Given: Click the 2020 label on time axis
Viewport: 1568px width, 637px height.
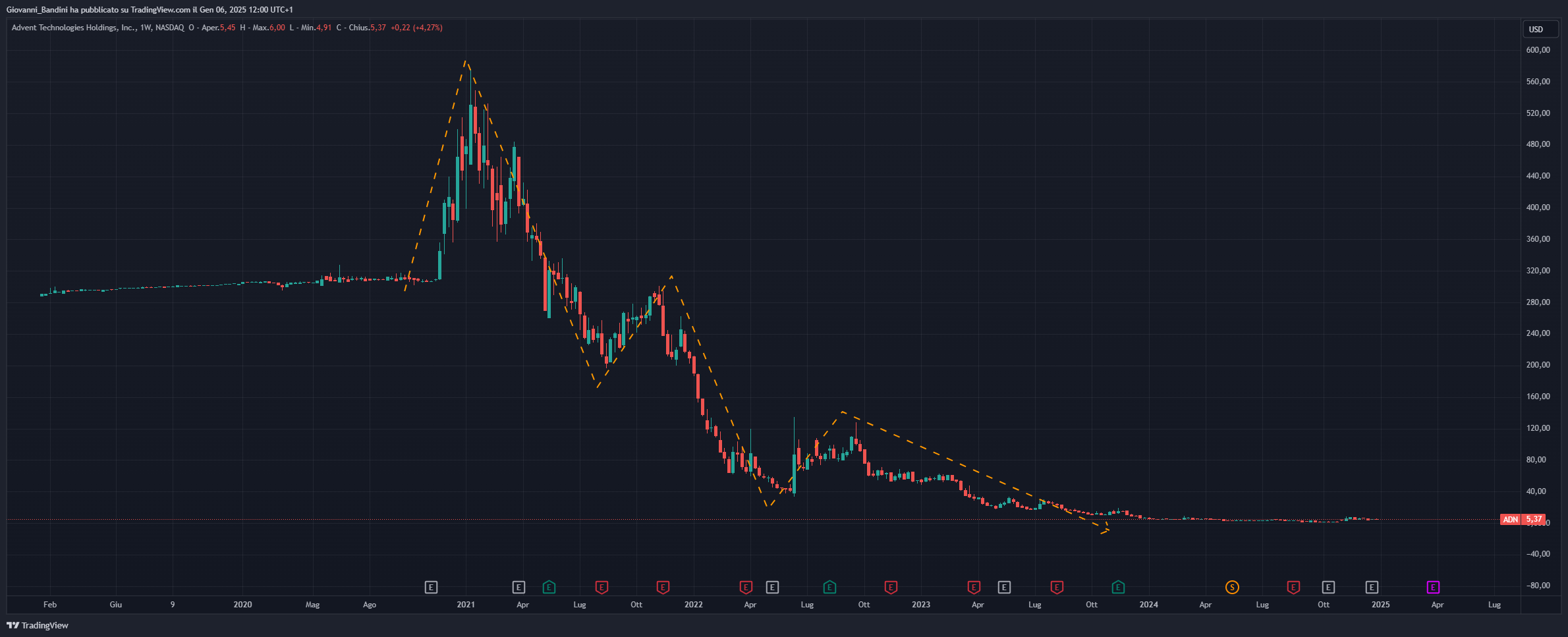Looking at the screenshot, I should (x=242, y=605).
